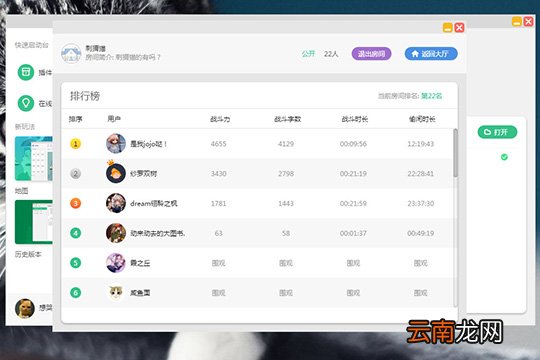Click cat avatar of the rank 6 user

click(x=116, y=293)
